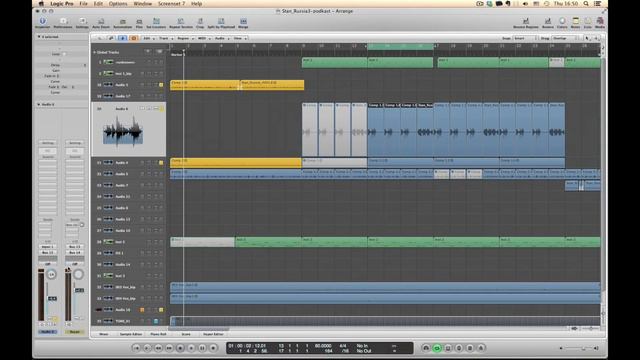Open the Notes panel from the toolbar
640x360 pixels.
pos(576,22)
